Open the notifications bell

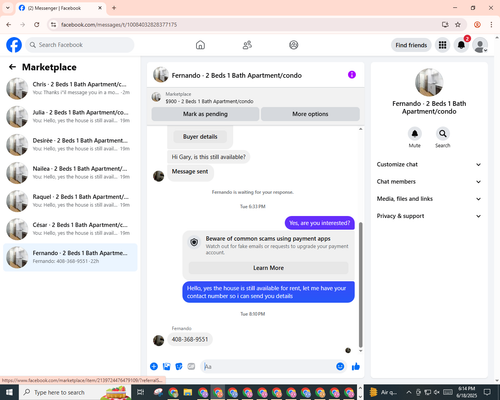461,45
